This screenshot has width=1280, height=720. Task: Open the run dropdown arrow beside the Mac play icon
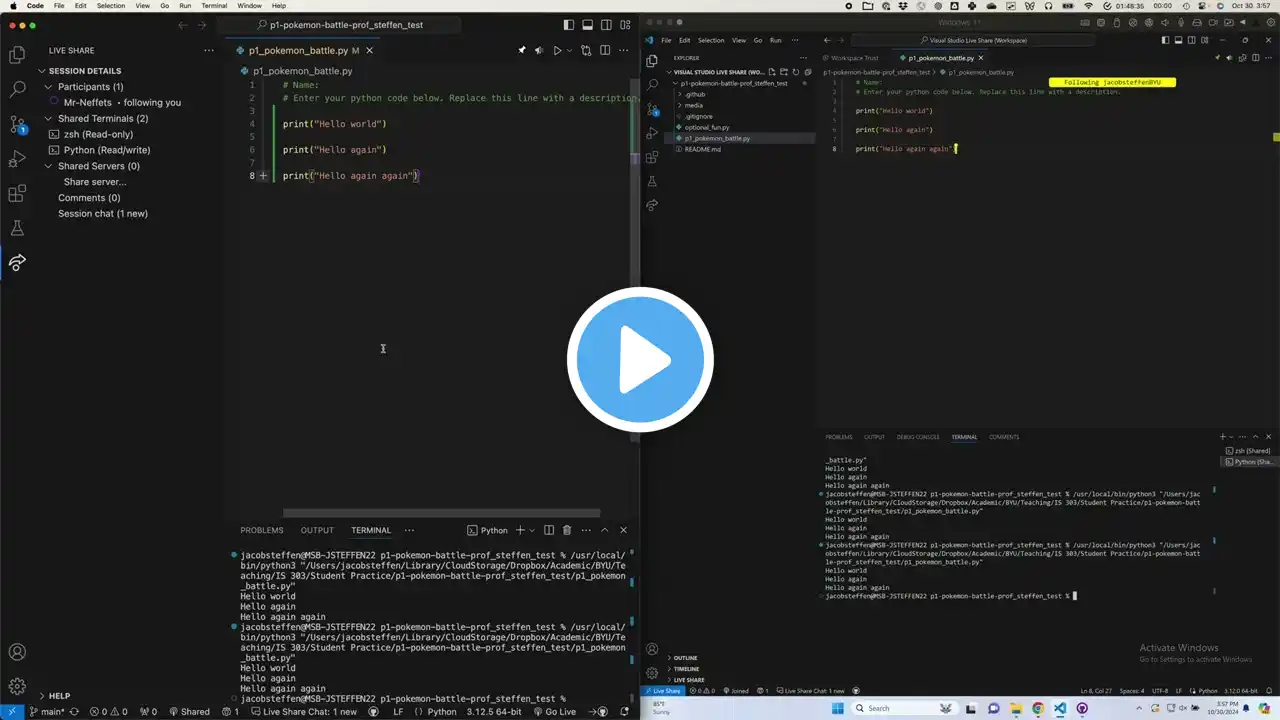point(570,50)
